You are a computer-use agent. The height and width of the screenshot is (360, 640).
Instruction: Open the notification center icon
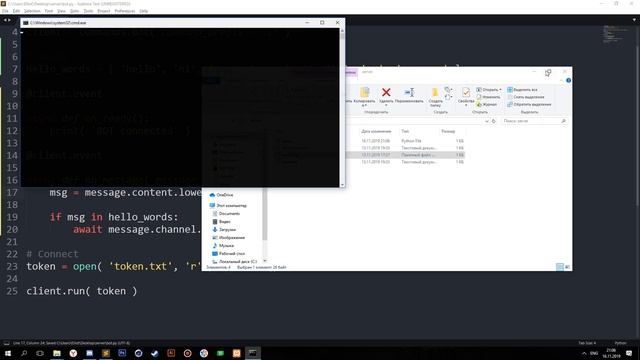pyautogui.click(x=629, y=353)
